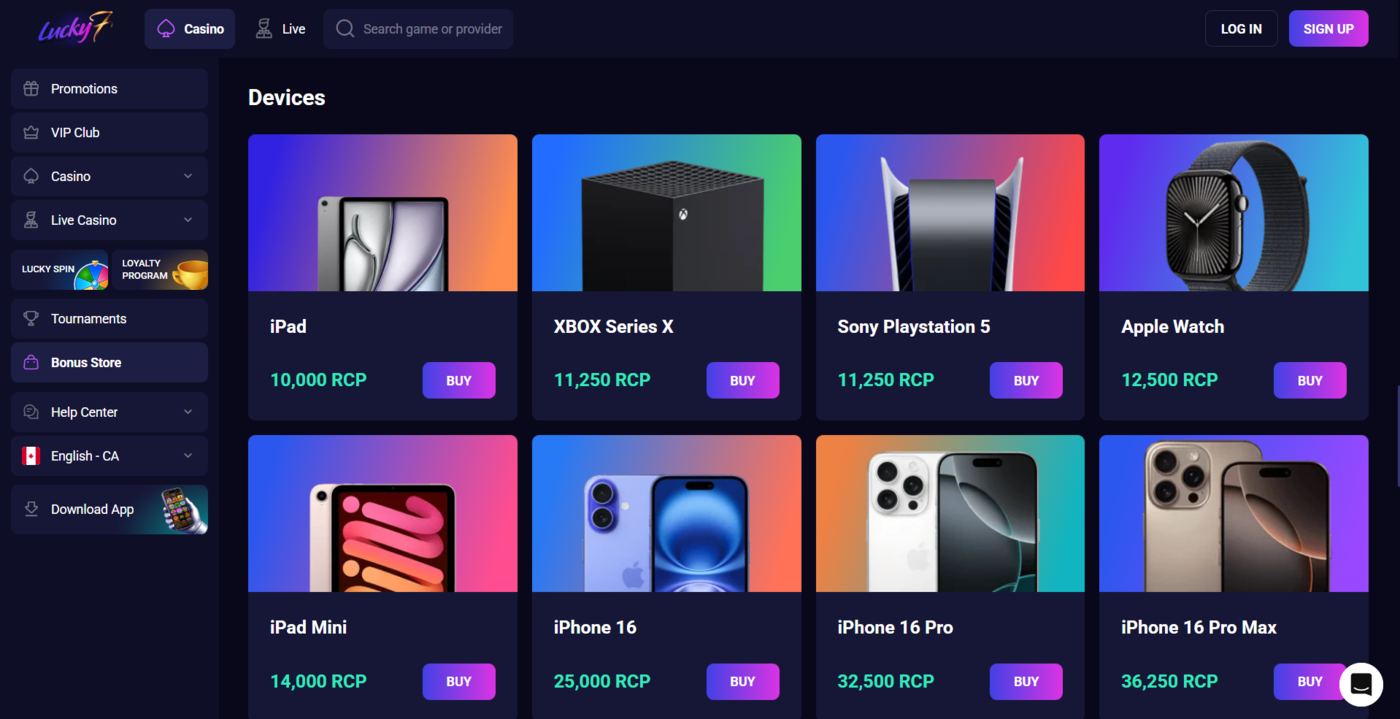1400x719 pixels.
Task: Click the Apple Watch product image
Action: pyautogui.click(x=1233, y=213)
